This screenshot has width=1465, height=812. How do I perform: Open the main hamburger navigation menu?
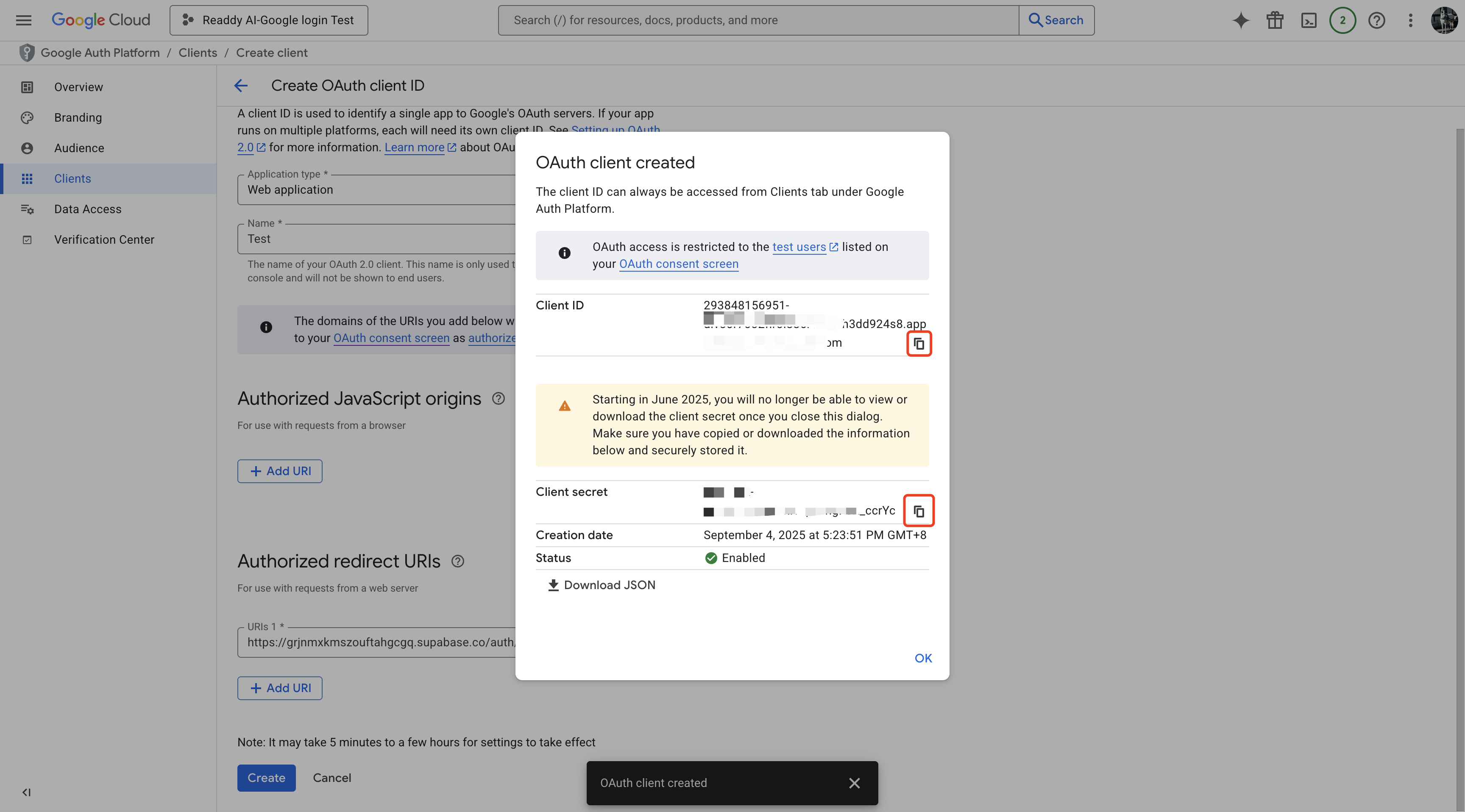(23, 20)
